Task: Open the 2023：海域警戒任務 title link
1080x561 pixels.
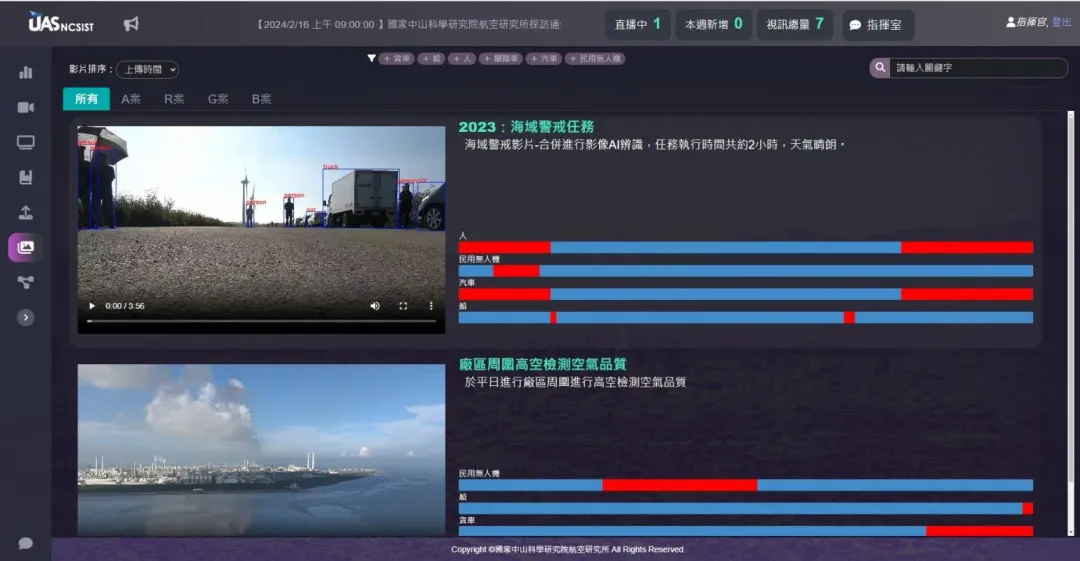Action: point(526,127)
